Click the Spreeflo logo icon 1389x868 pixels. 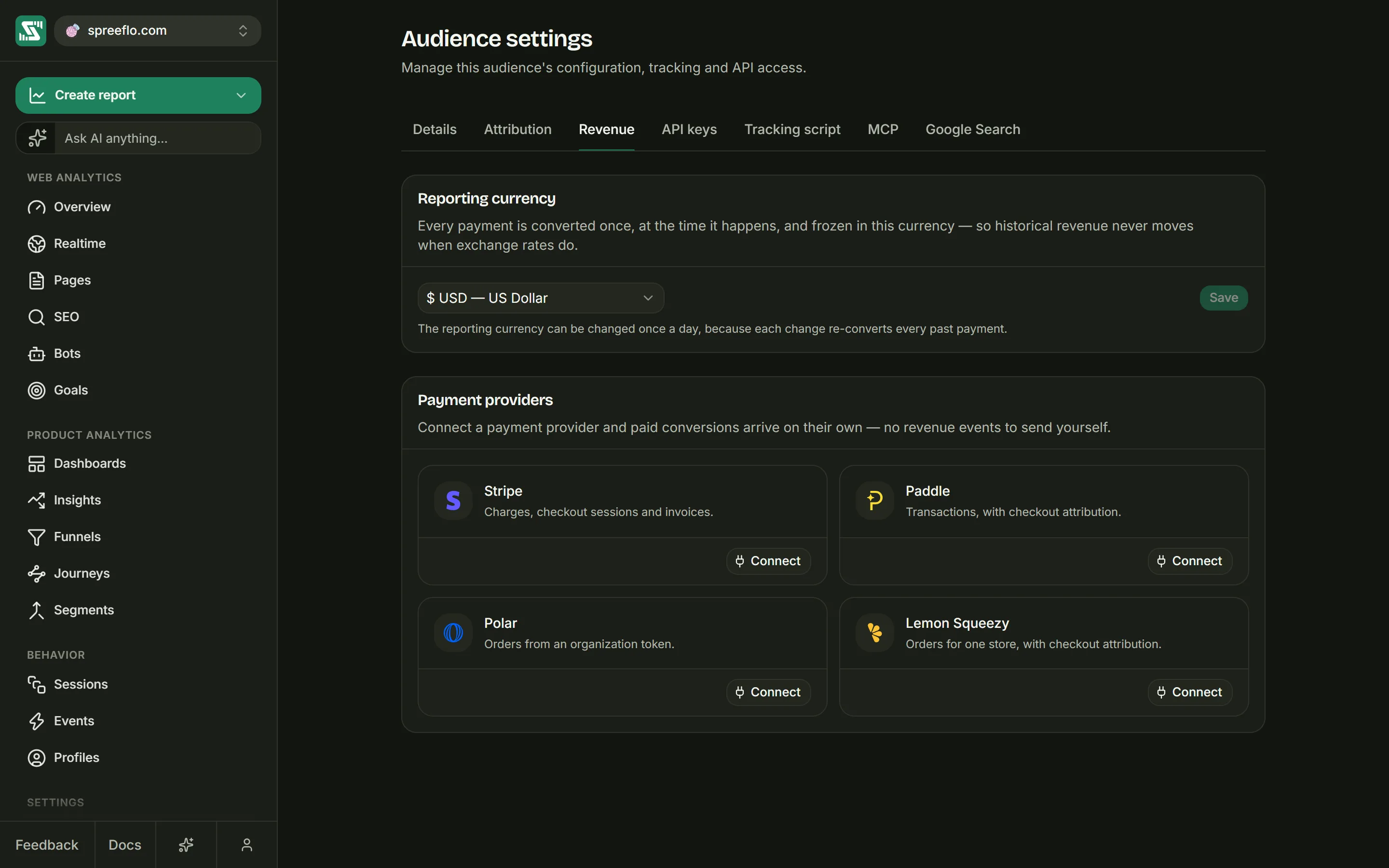pyautogui.click(x=30, y=30)
